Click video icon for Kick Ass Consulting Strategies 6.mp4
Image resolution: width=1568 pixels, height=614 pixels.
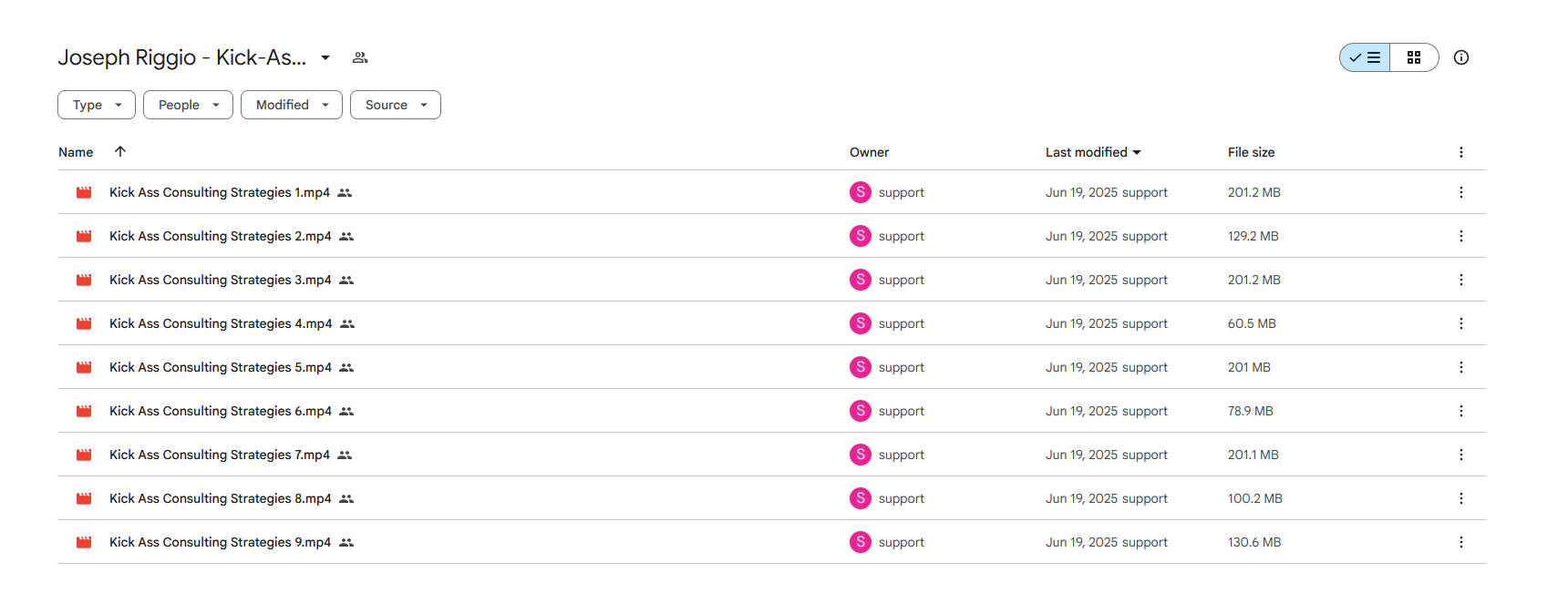(84, 411)
